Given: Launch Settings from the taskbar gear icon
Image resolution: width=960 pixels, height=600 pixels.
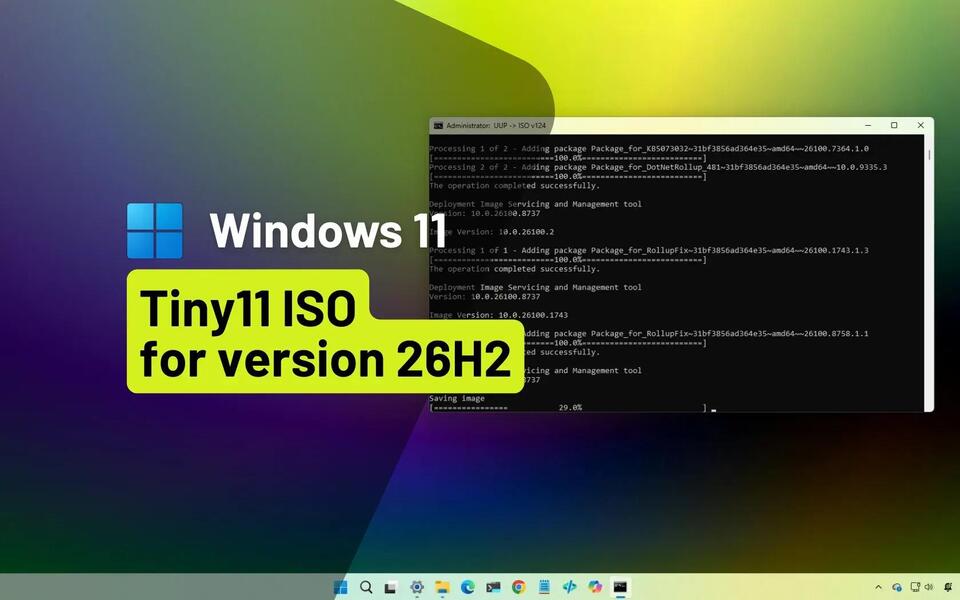Looking at the screenshot, I should coord(417,587).
